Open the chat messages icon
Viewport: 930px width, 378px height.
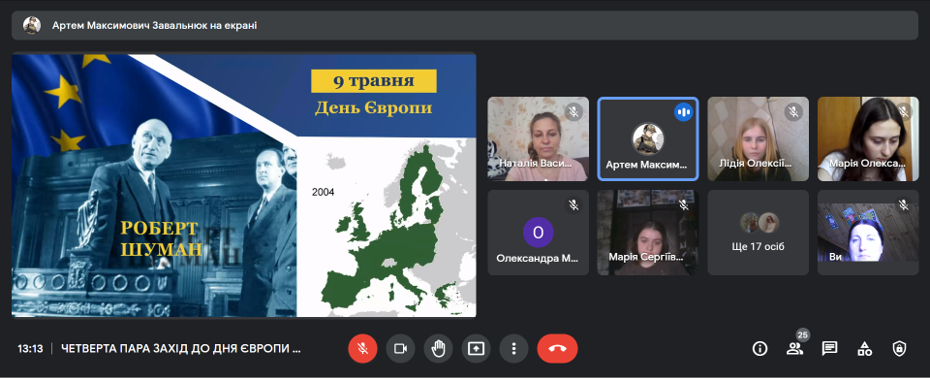tap(829, 349)
